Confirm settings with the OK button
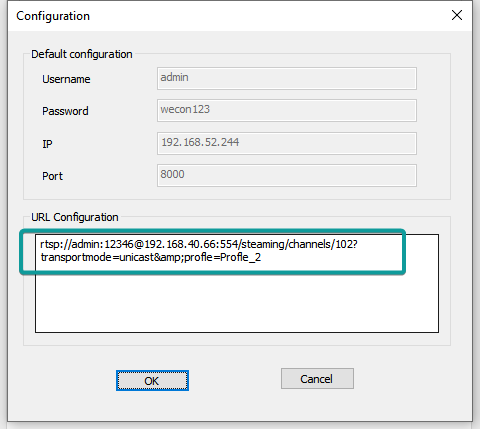 click(152, 380)
